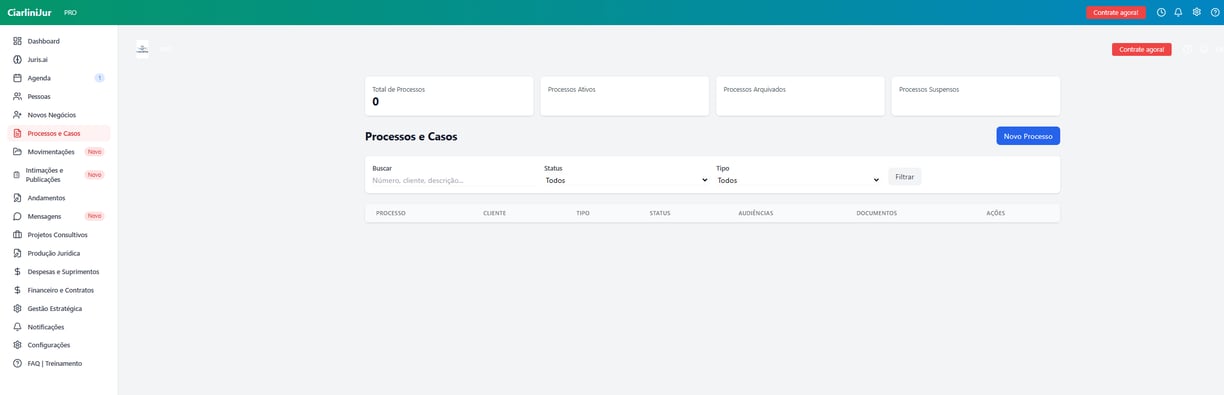Click the Financeiro e Contratos dollar icon
This screenshot has height=395, width=1224.
coord(17,290)
